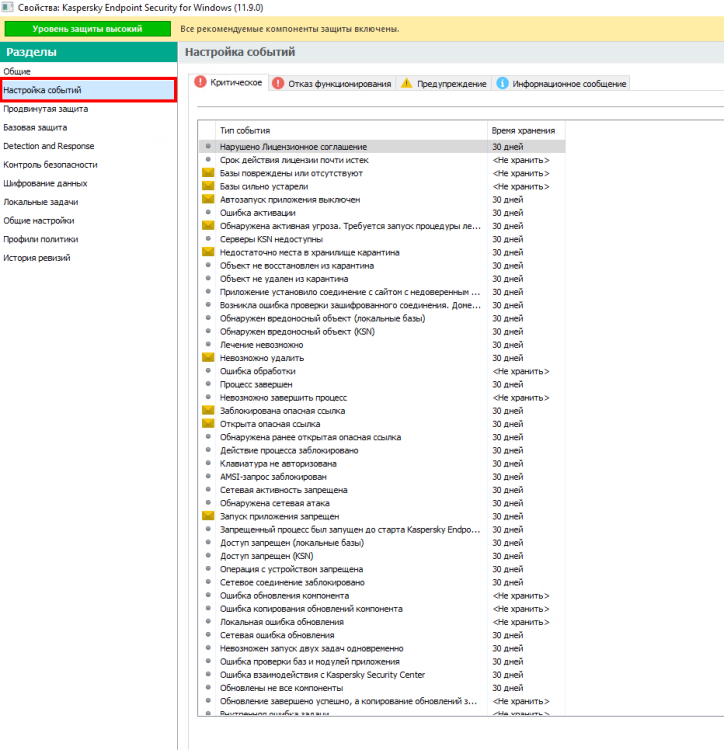Select 'Обнаружен вредоносный объект (локальные базы)' row

click(382, 318)
